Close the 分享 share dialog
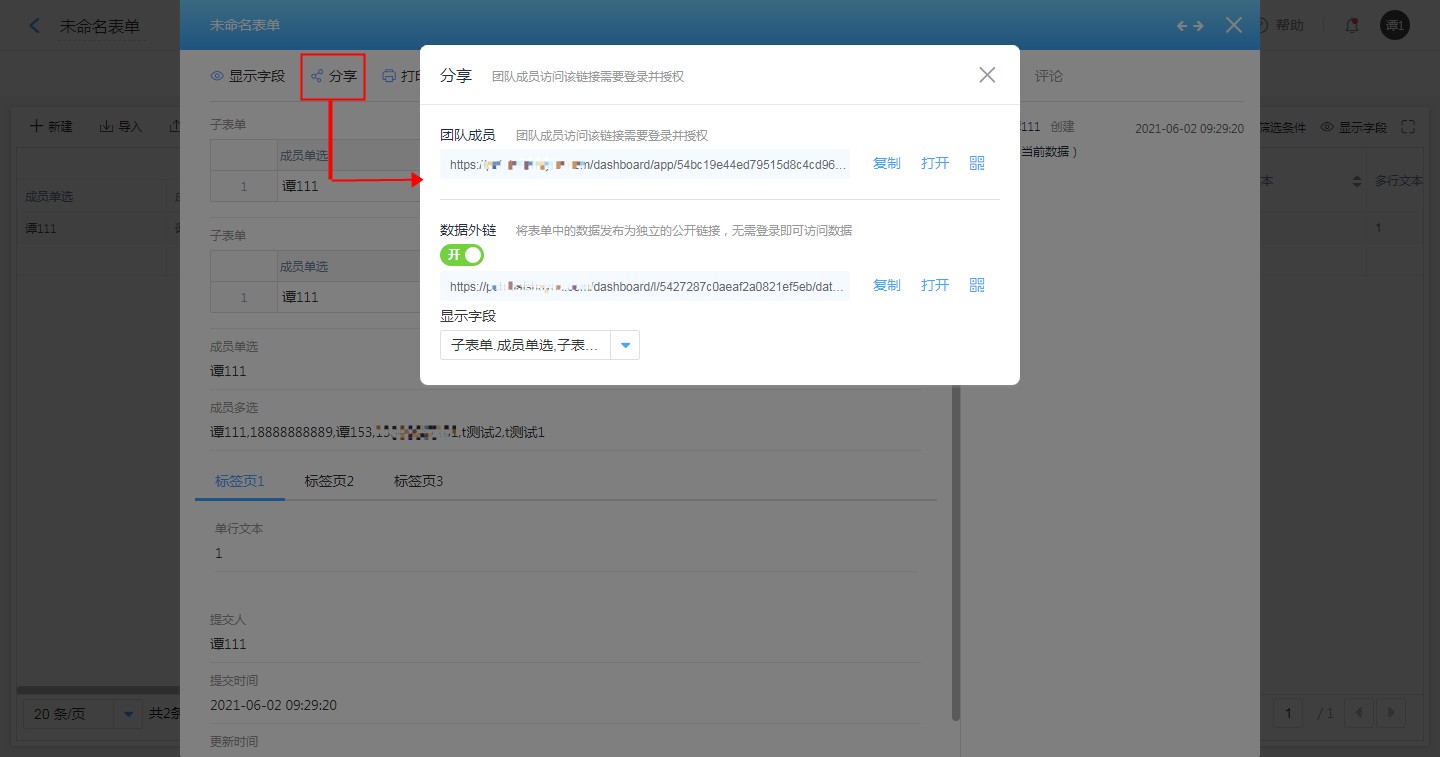 point(987,75)
